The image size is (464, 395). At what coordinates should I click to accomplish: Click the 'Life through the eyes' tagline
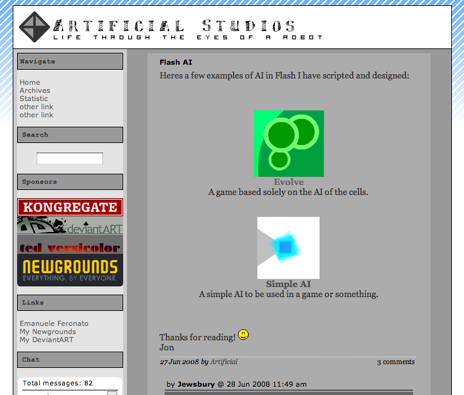coord(188,37)
